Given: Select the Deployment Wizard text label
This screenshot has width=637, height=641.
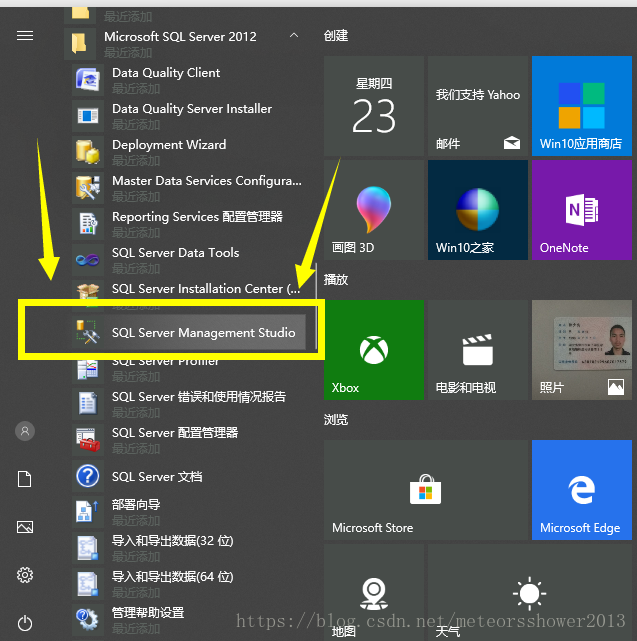Looking at the screenshot, I should pyautogui.click(x=169, y=145).
